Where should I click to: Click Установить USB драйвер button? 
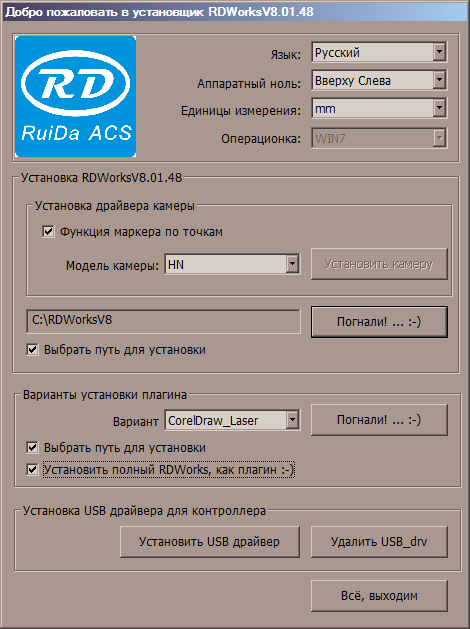point(210,542)
